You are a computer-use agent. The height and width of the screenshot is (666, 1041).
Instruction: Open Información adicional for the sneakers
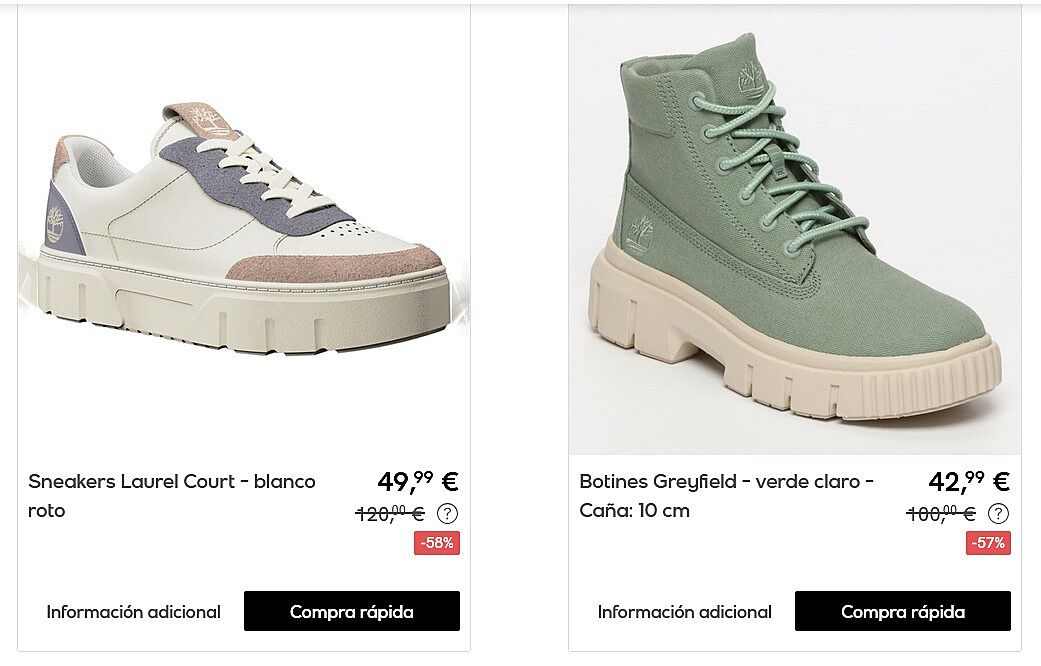pos(133,612)
